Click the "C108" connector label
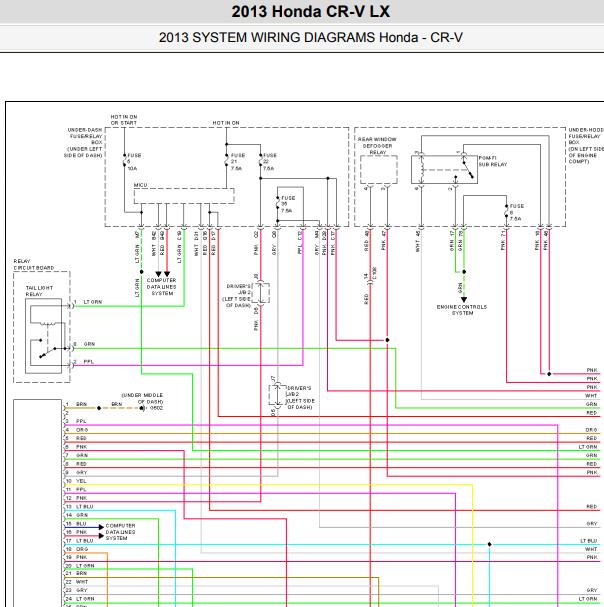Image resolution: width=604 pixels, height=607 pixels. click(x=374, y=273)
